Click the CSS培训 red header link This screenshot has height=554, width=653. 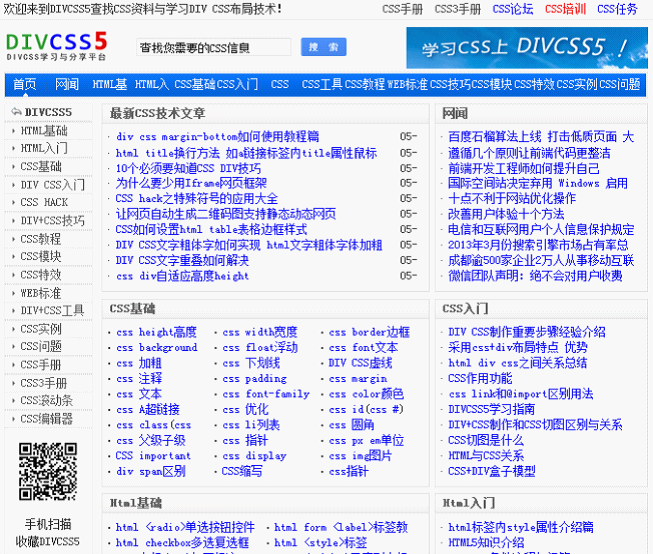565,9
